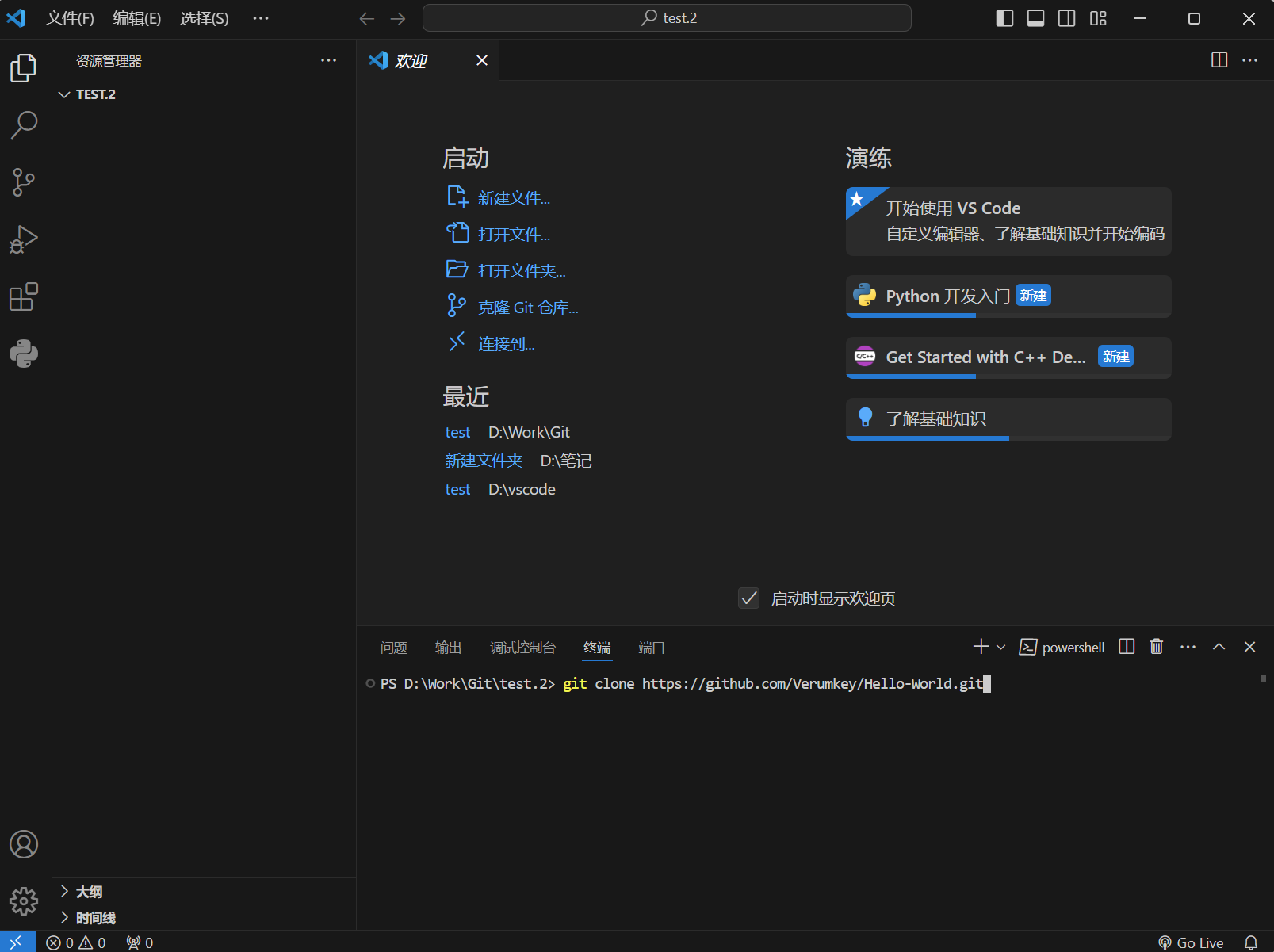This screenshot has width=1274, height=952.
Task: Close the terminal panel
Action: [x=1249, y=647]
